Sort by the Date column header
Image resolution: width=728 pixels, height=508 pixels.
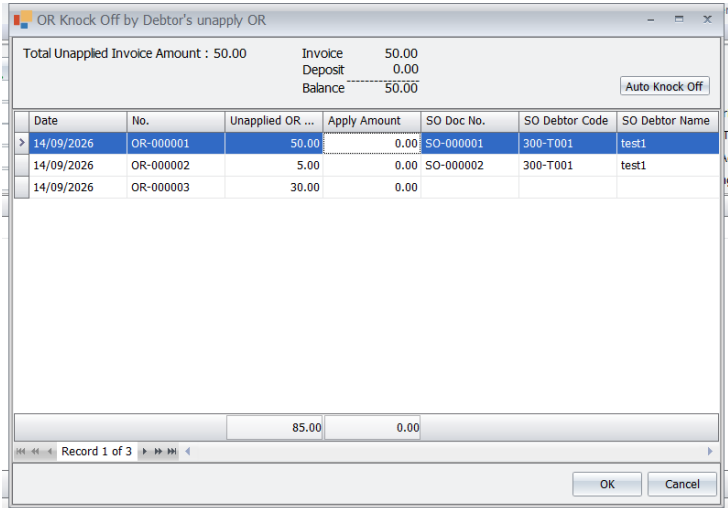[78, 121]
